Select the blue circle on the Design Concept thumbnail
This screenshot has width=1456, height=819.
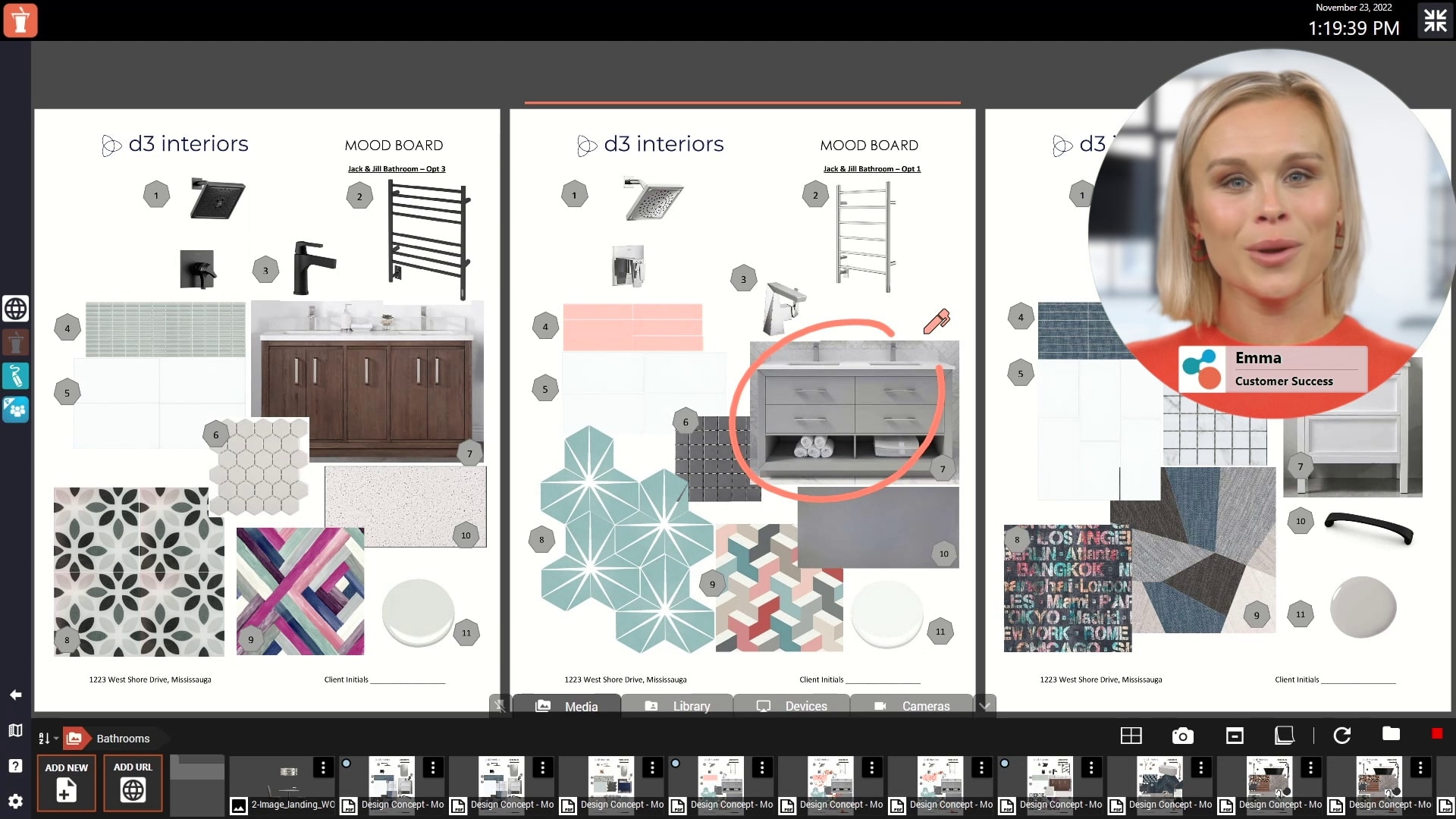[347, 764]
